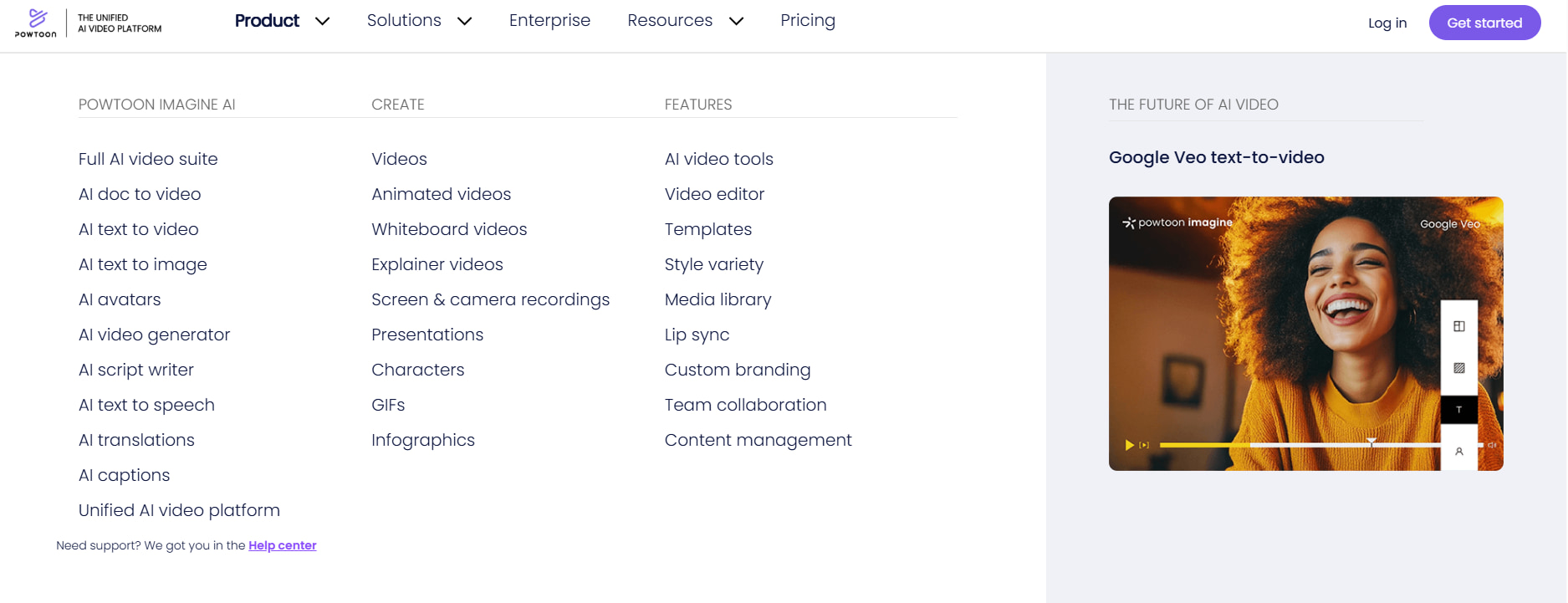Open Media library
The width and height of the screenshot is (1568, 603).
click(718, 299)
